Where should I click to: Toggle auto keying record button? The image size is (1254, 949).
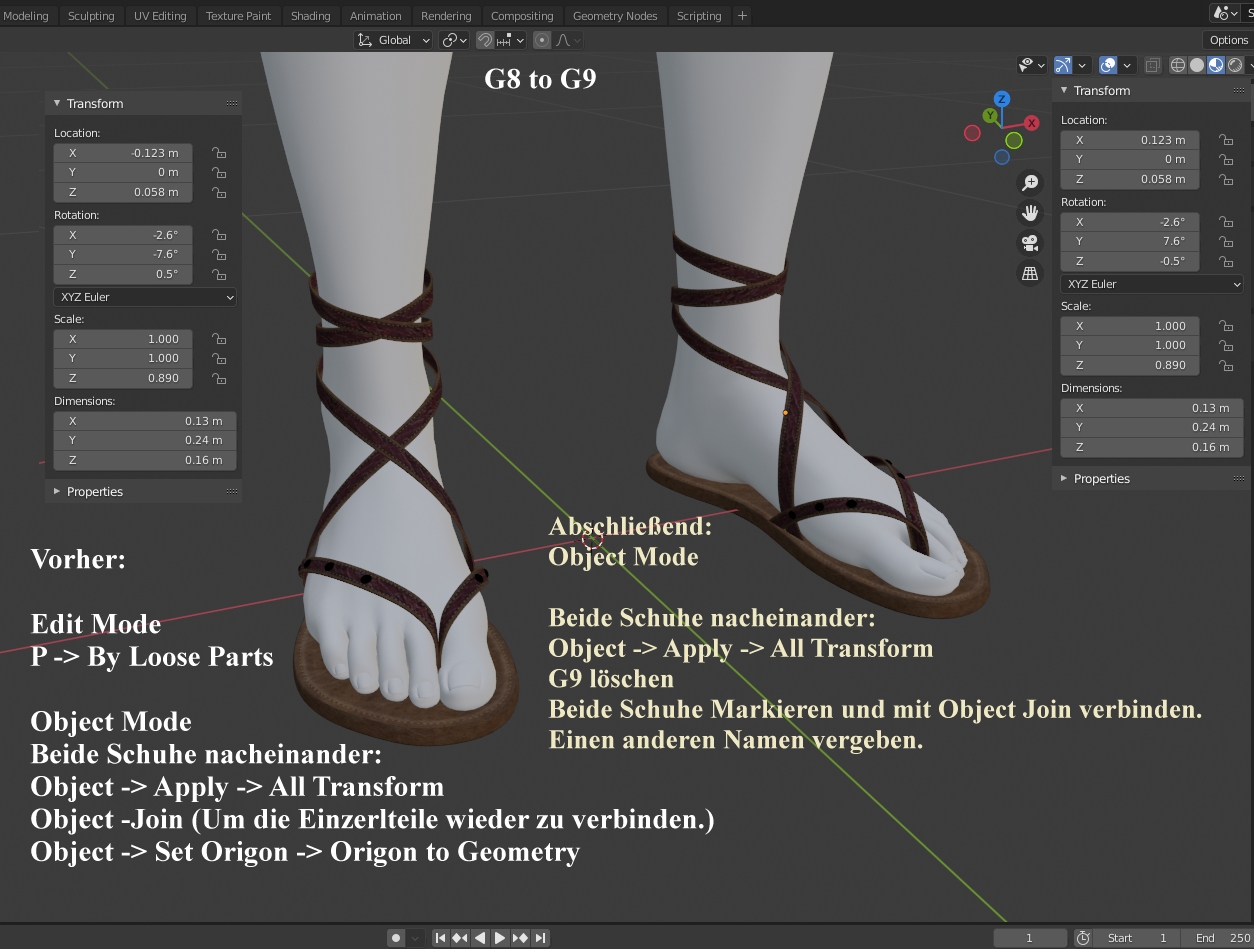pos(396,938)
